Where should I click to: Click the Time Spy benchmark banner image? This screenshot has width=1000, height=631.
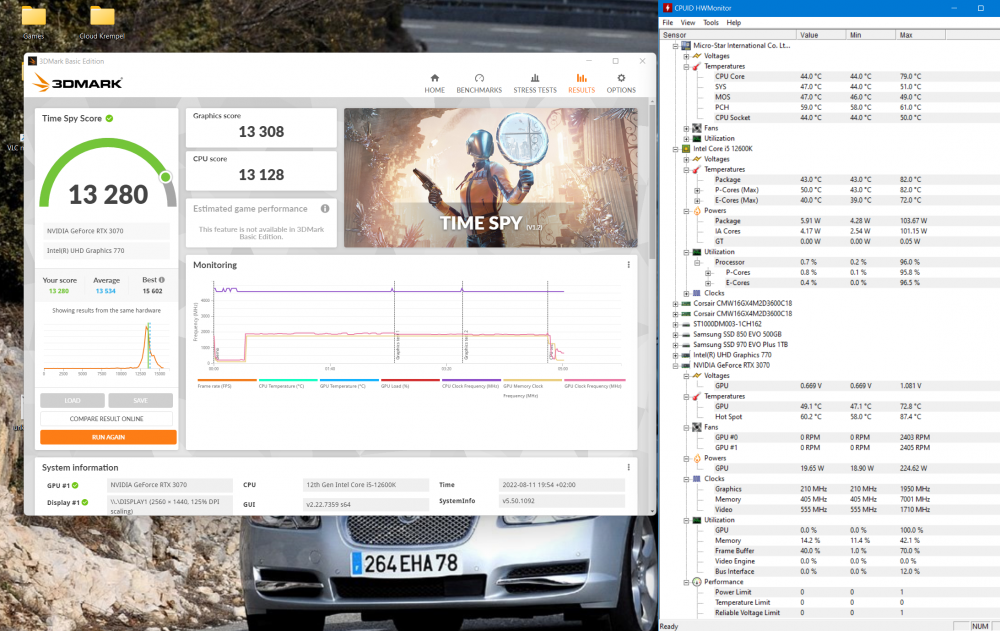click(491, 177)
